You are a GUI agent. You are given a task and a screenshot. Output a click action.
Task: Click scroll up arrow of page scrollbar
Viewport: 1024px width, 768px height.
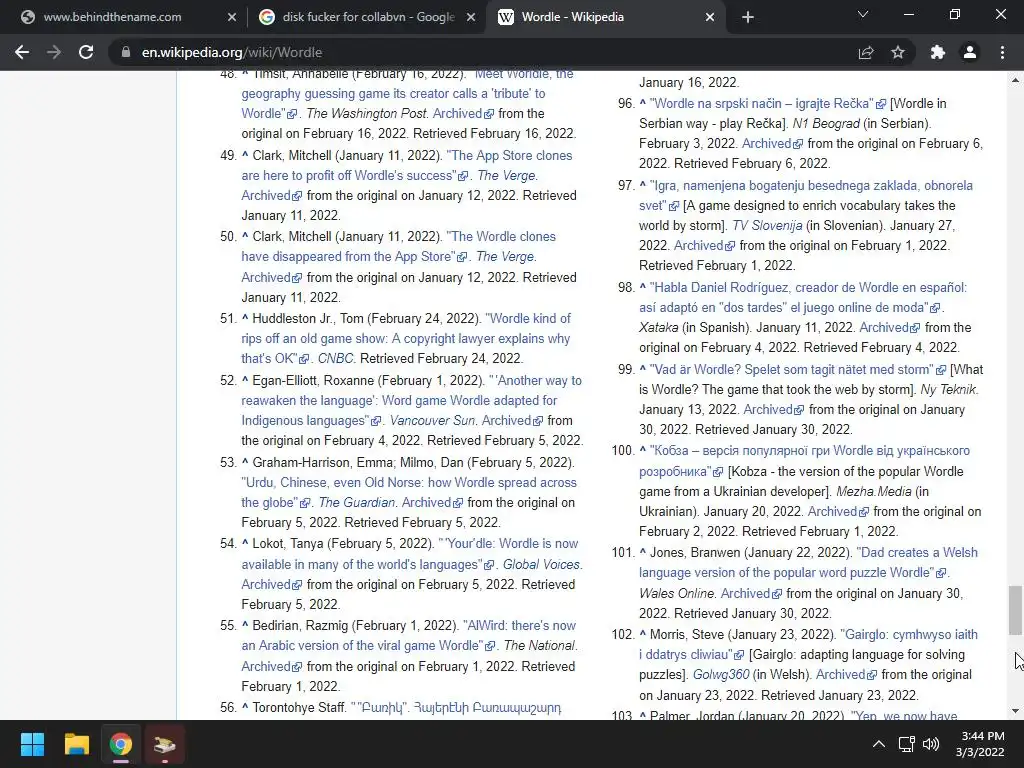tap(1015, 80)
